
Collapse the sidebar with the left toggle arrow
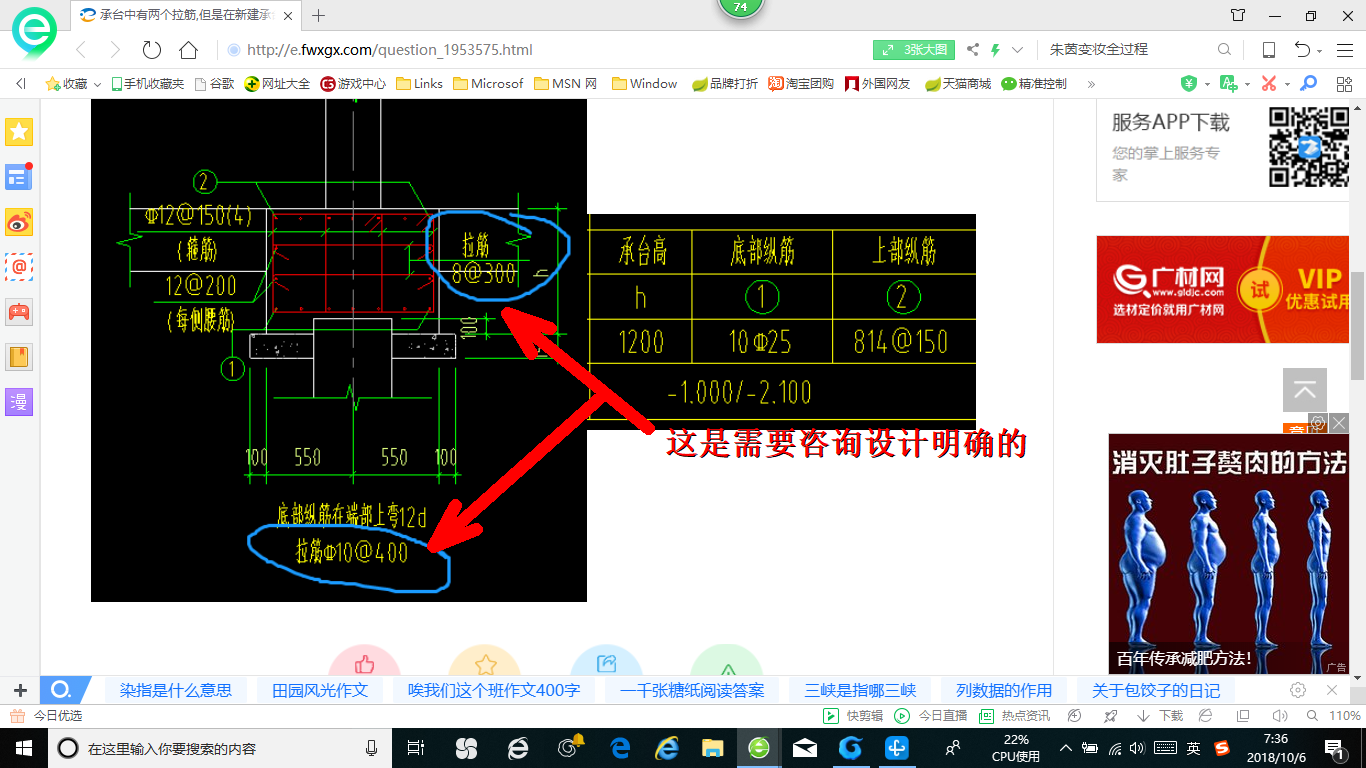coord(20,84)
